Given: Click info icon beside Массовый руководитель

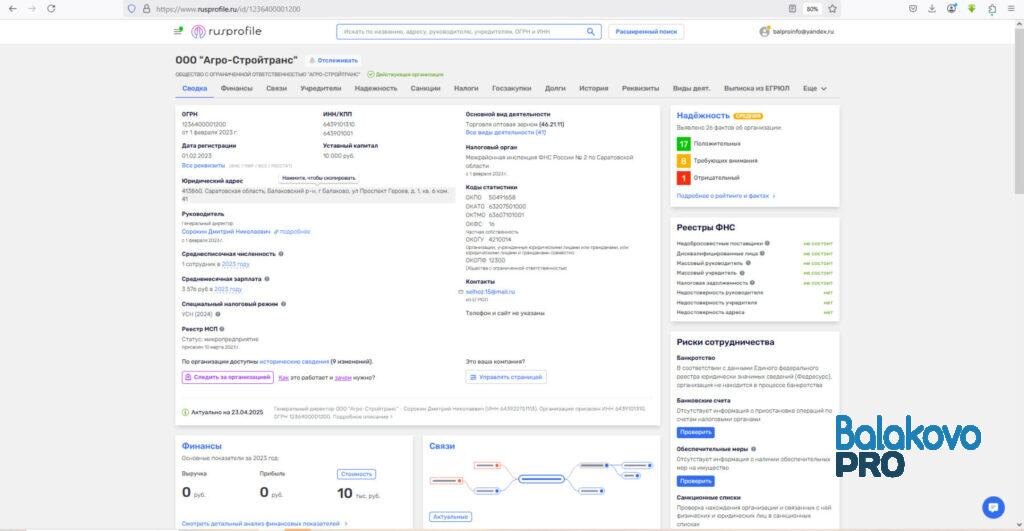Looking at the screenshot, I should [x=748, y=263].
